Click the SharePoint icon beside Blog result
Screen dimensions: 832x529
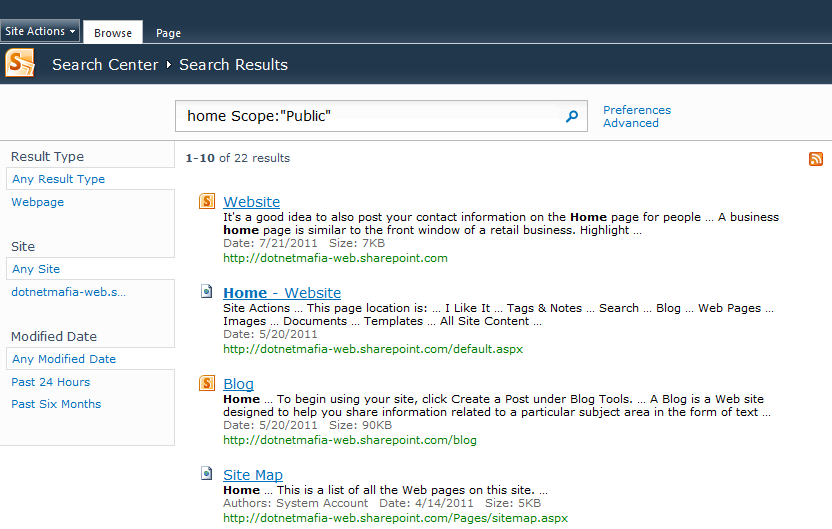(x=207, y=383)
